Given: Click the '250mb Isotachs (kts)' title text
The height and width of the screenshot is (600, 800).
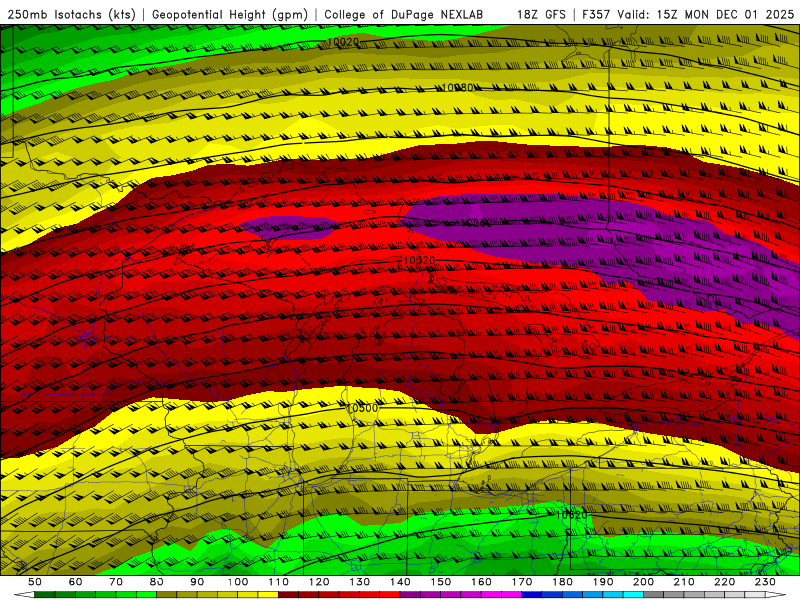Looking at the screenshot, I should click(71, 15).
